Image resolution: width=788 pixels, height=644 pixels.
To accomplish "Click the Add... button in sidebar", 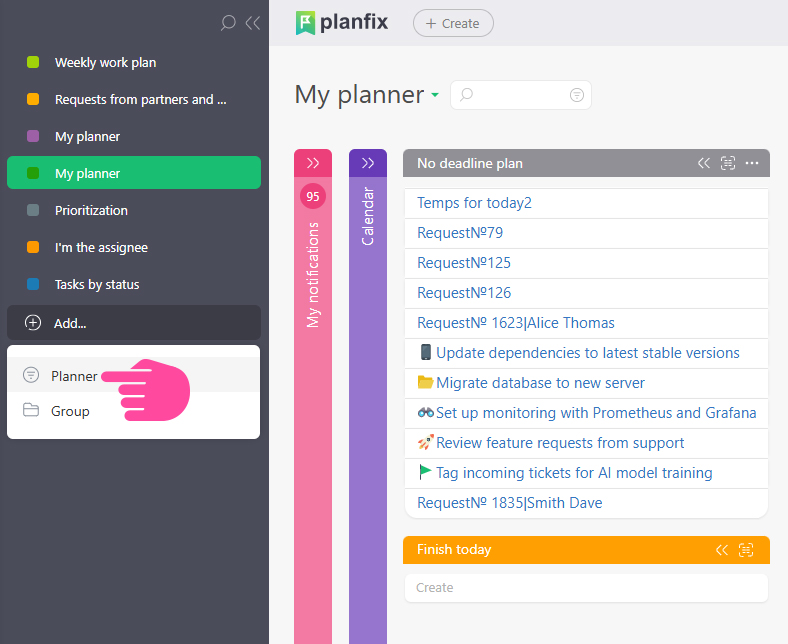I will point(70,323).
